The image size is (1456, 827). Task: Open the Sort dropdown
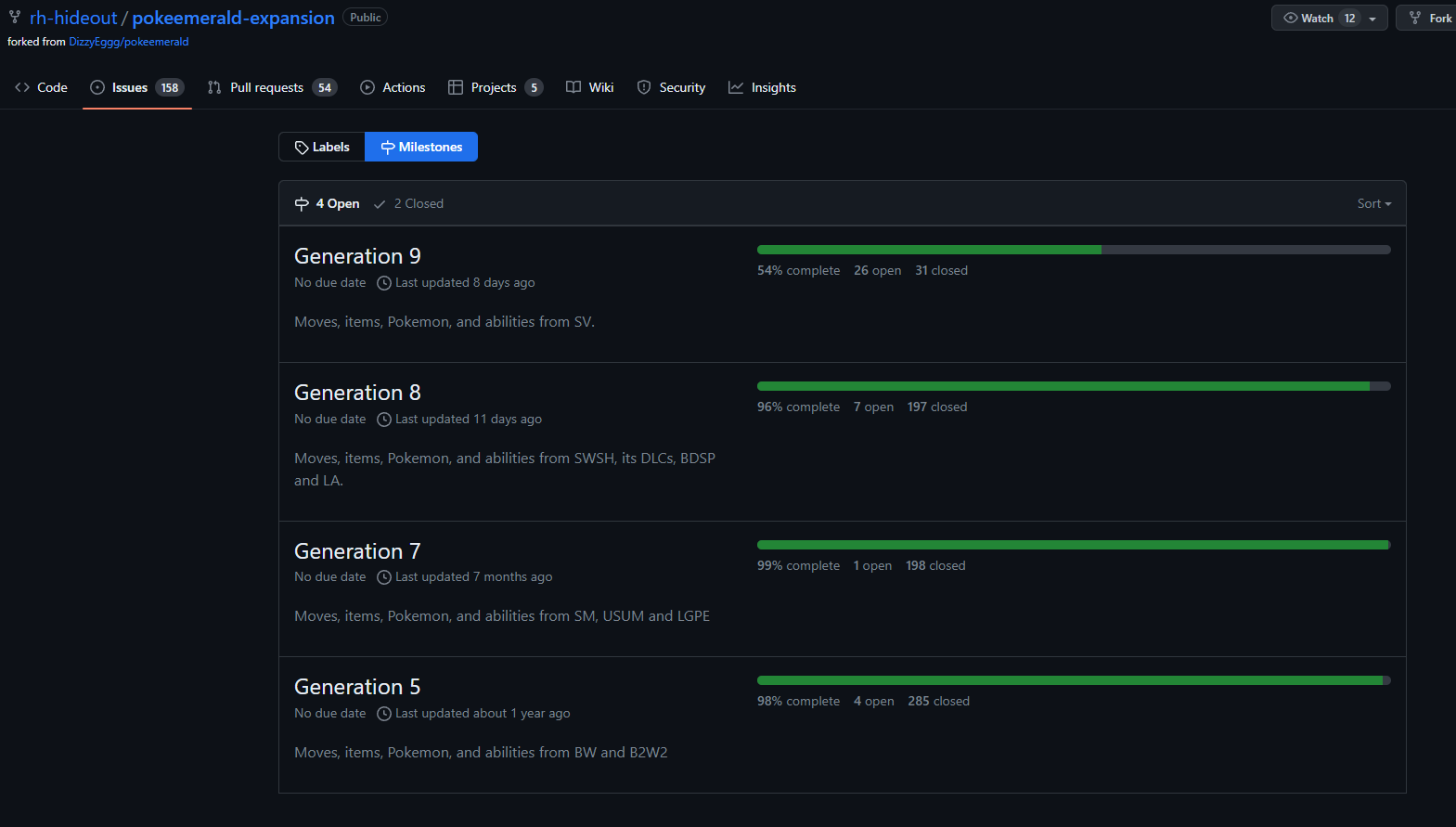pos(1373,203)
